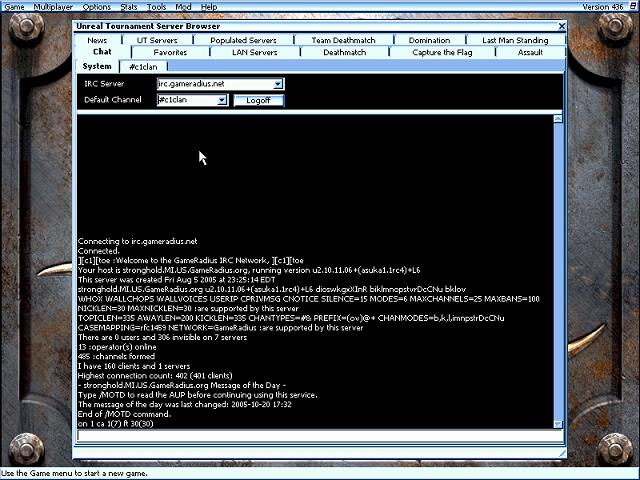Screen dimensions: 640x480
Task: Open the Multiplayer menu
Action: coord(53,7)
